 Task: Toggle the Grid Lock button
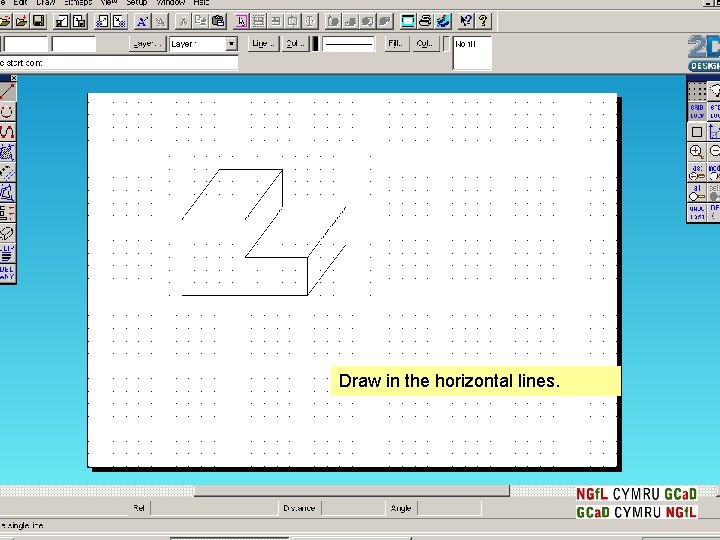click(697, 112)
